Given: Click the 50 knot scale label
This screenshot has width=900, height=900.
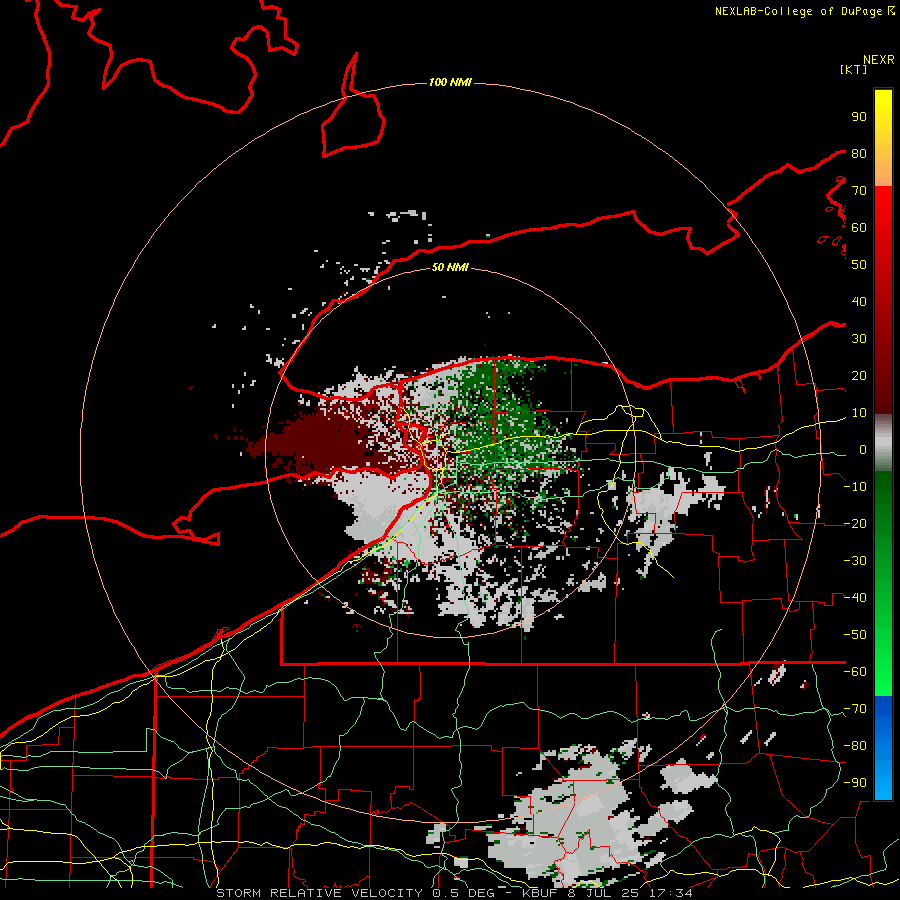Looking at the screenshot, I should 859,265.
